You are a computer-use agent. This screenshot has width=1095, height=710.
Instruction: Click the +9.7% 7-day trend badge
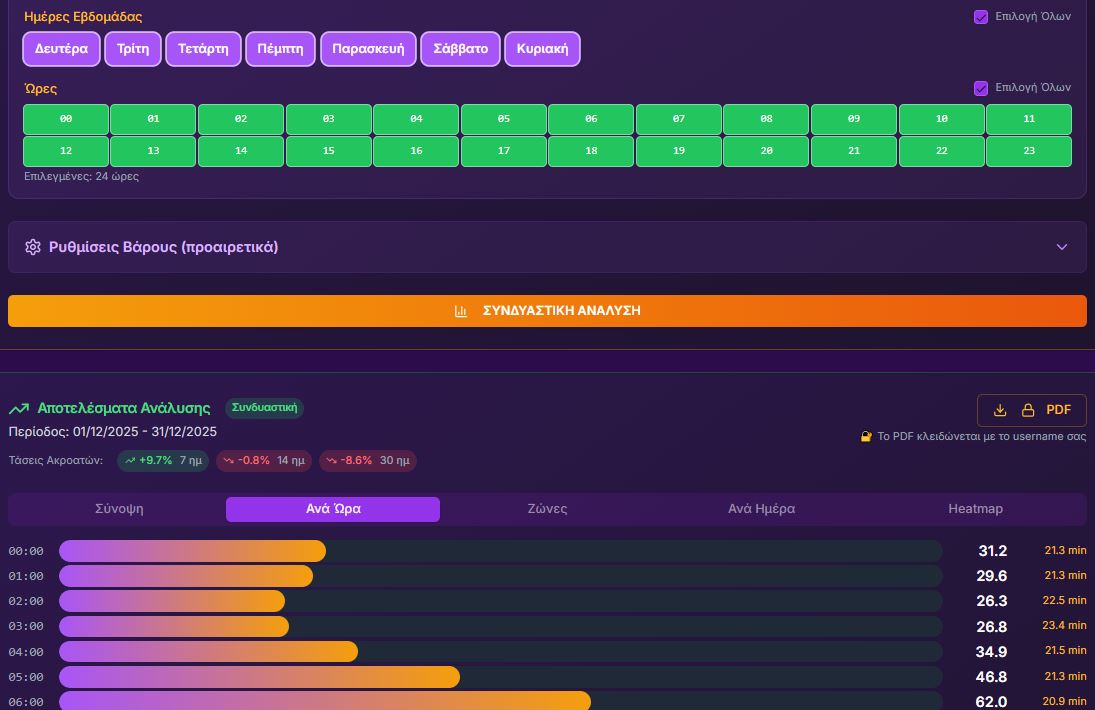[x=163, y=461]
